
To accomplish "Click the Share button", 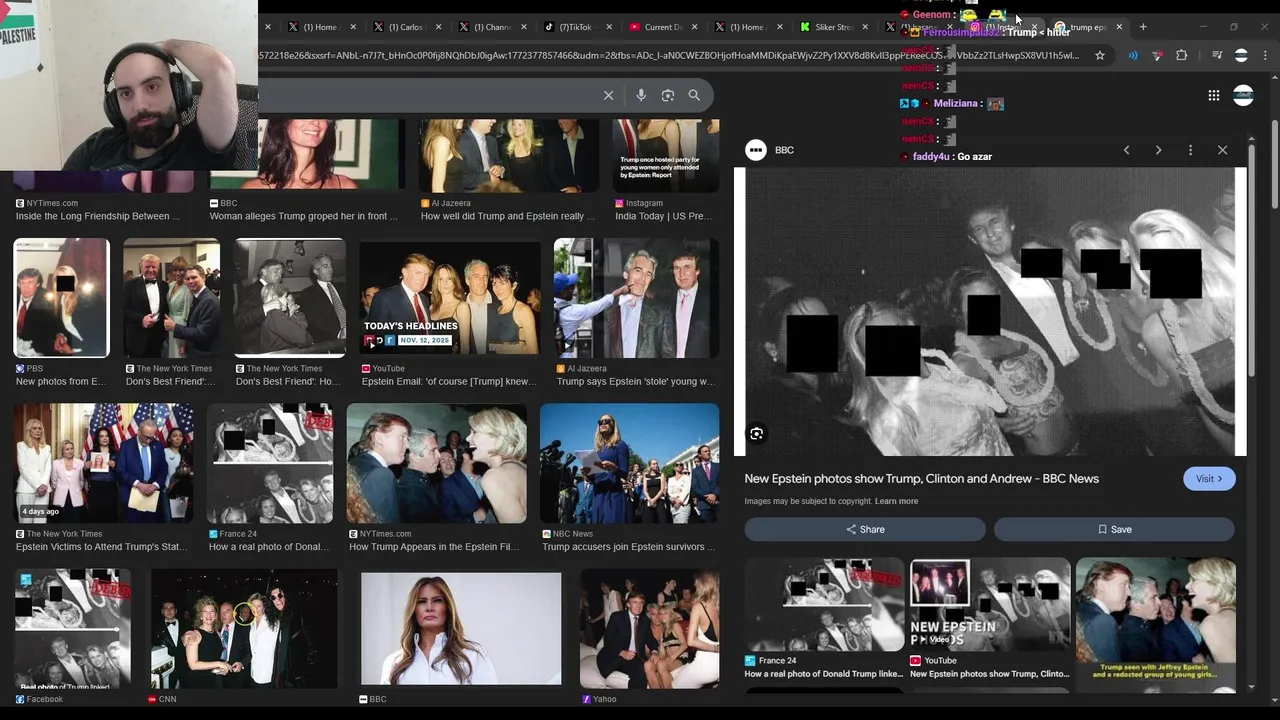I will (865, 529).
